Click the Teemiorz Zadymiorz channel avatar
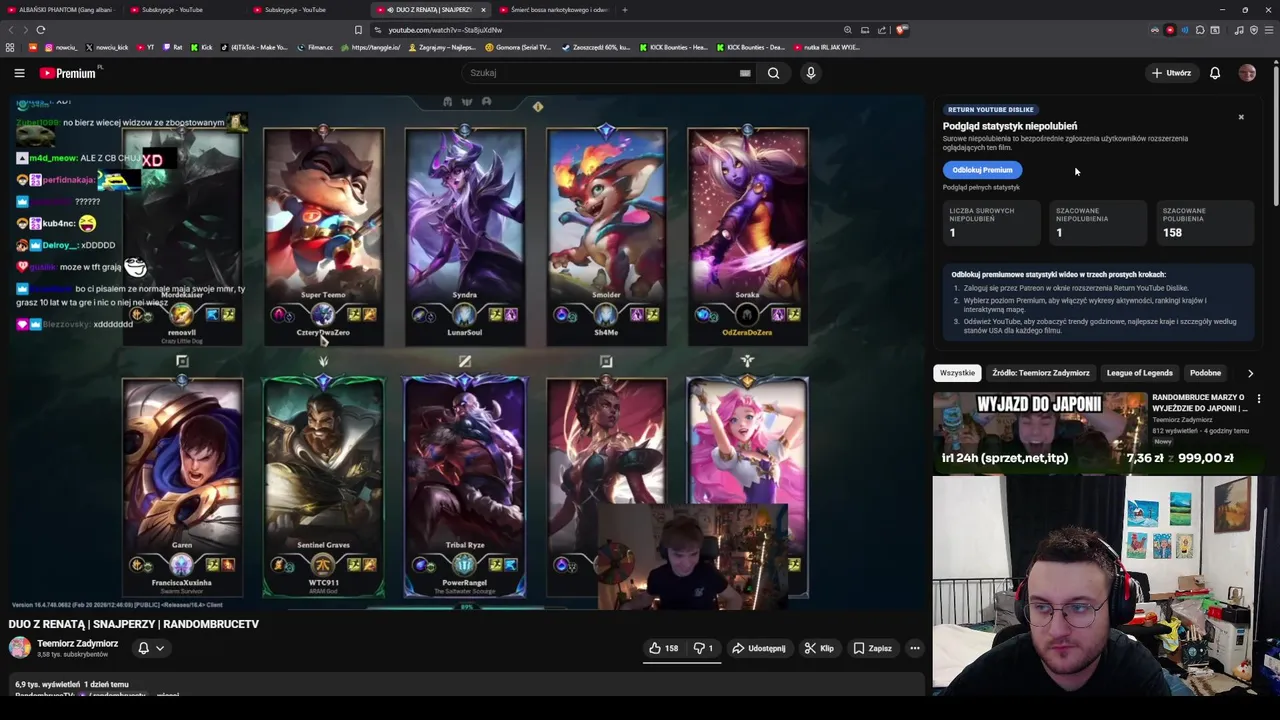 [20, 647]
